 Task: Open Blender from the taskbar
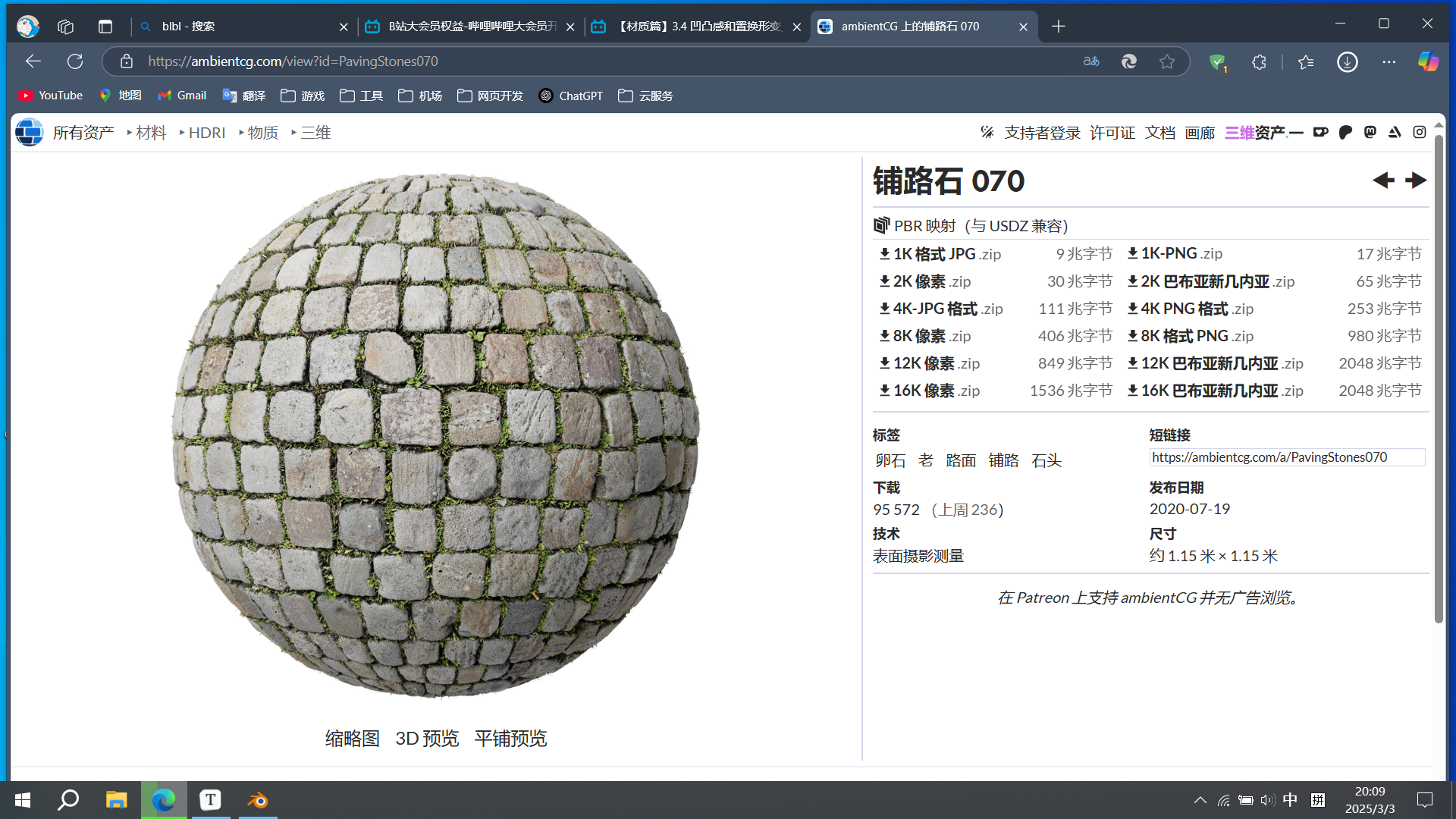257,799
